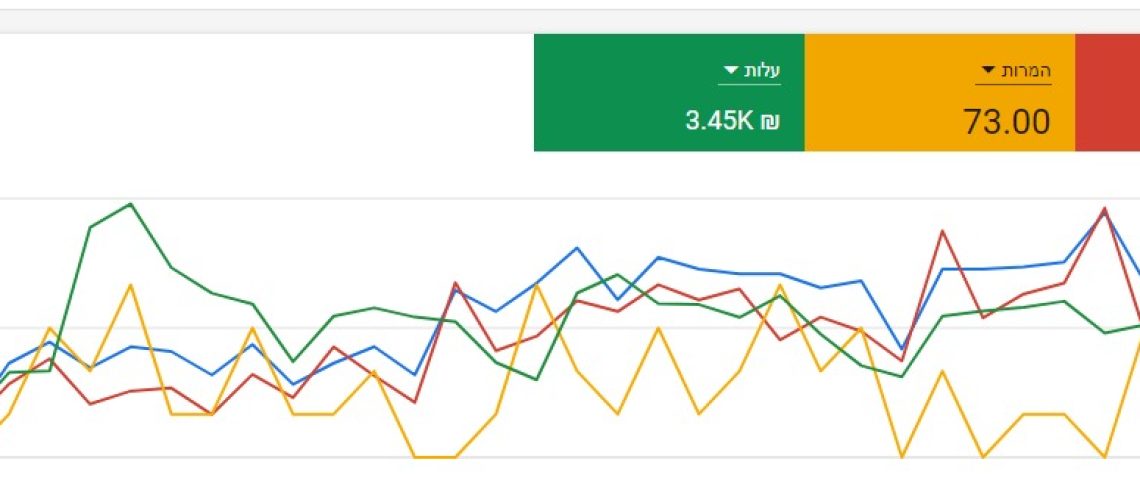Click the green line's dip left of center
The width and height of the screenshot is (1140, 500).
292,361
